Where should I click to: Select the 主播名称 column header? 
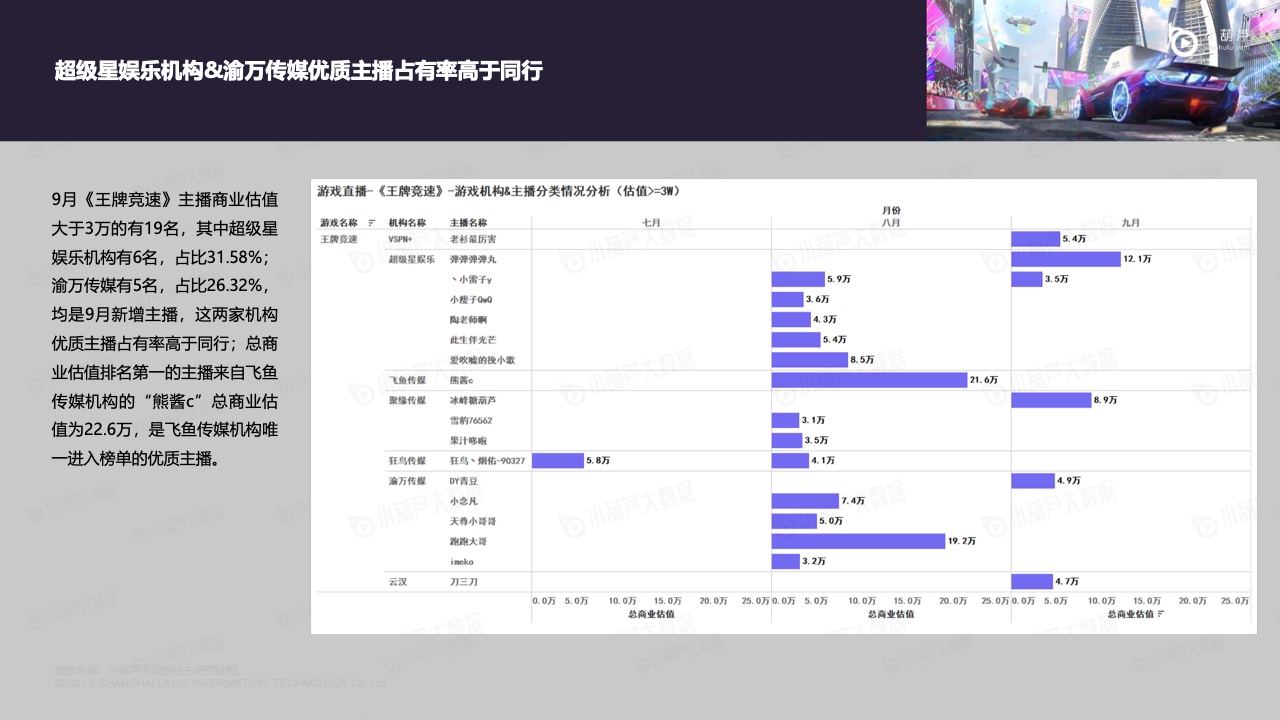point(468,222)
